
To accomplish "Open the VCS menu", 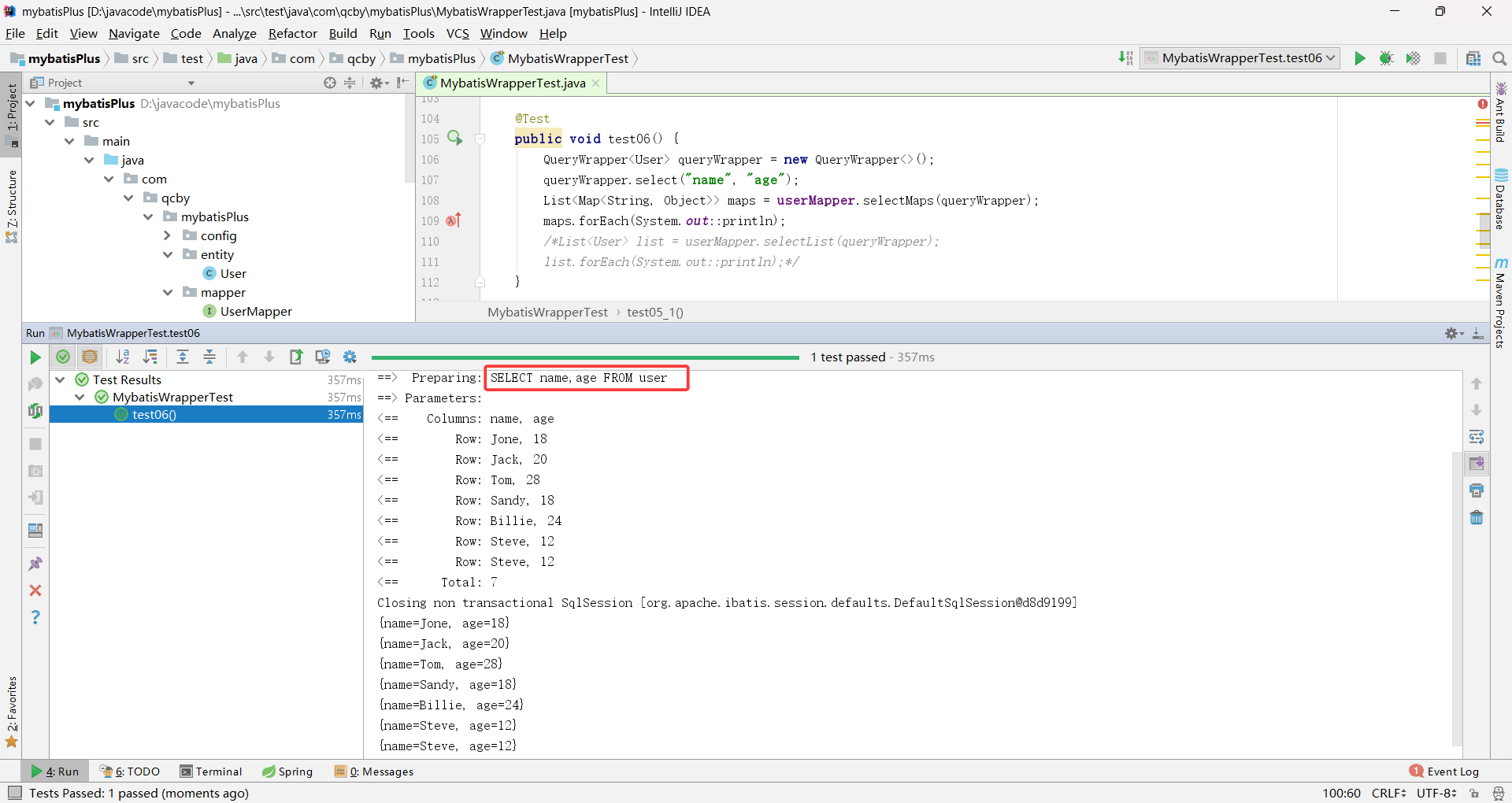I will click(x=458, y=33).
